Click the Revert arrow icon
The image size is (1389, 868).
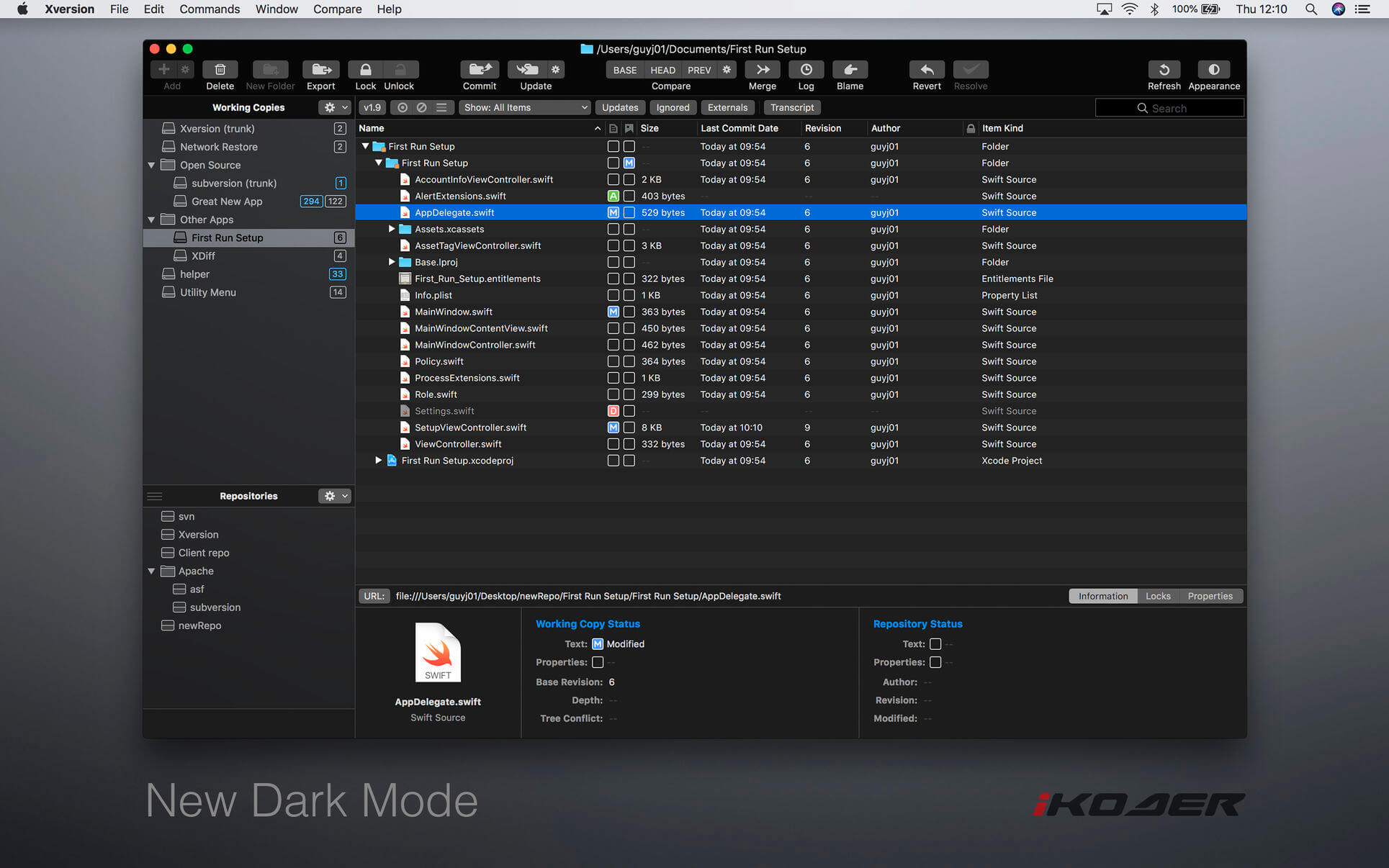click(x=927, y=70)
